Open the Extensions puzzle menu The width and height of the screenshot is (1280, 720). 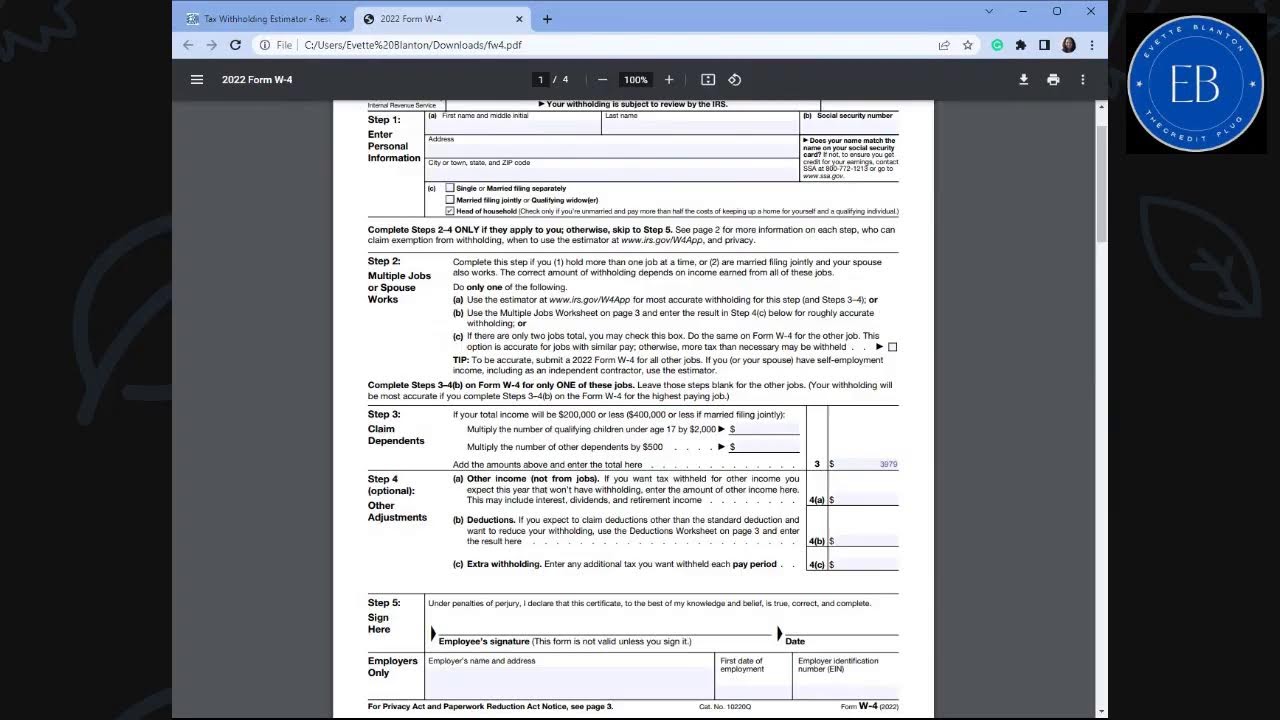pyautogui.click(x=1020, y=45)
